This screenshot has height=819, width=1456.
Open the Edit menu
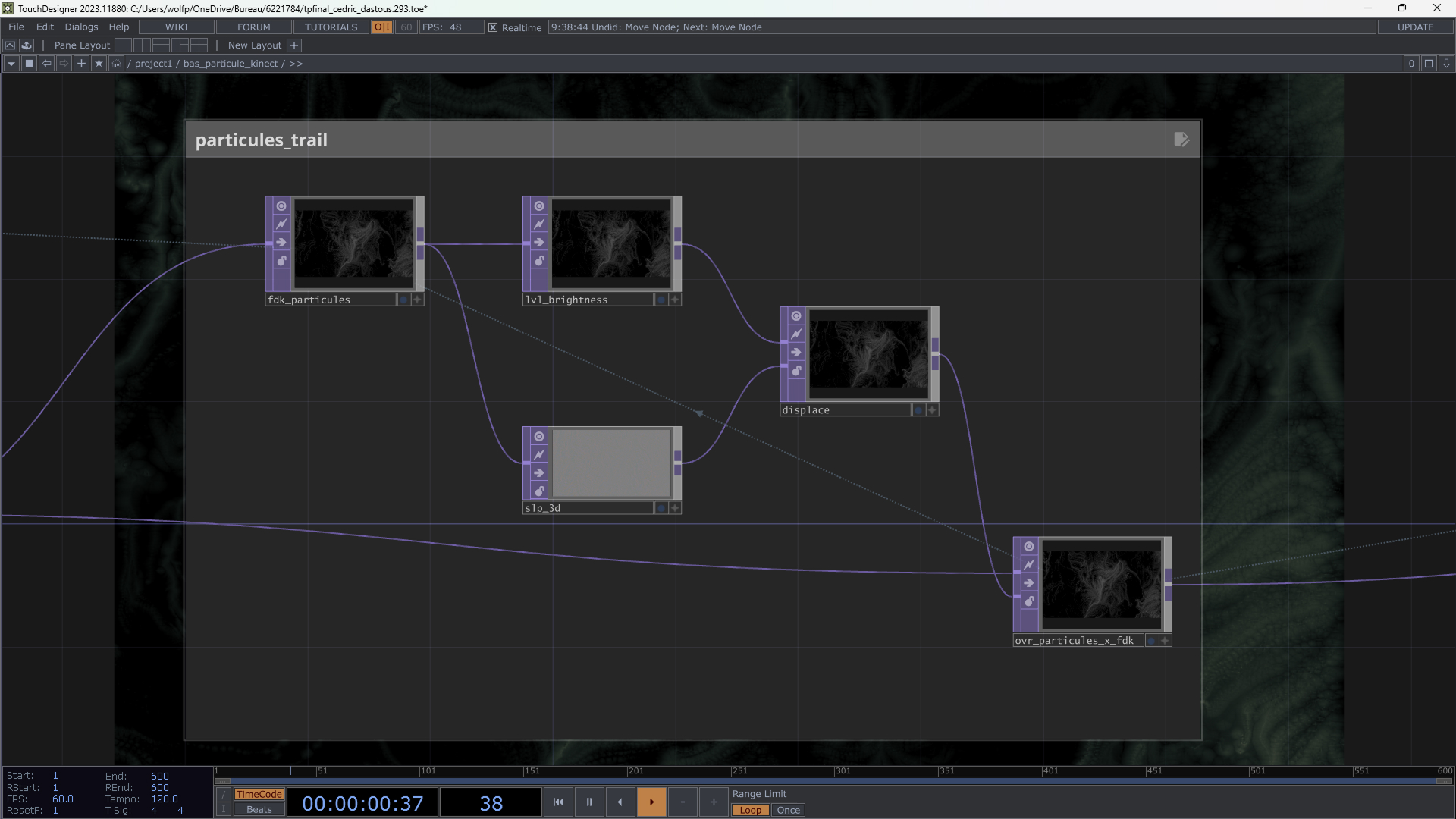point(45,27)
